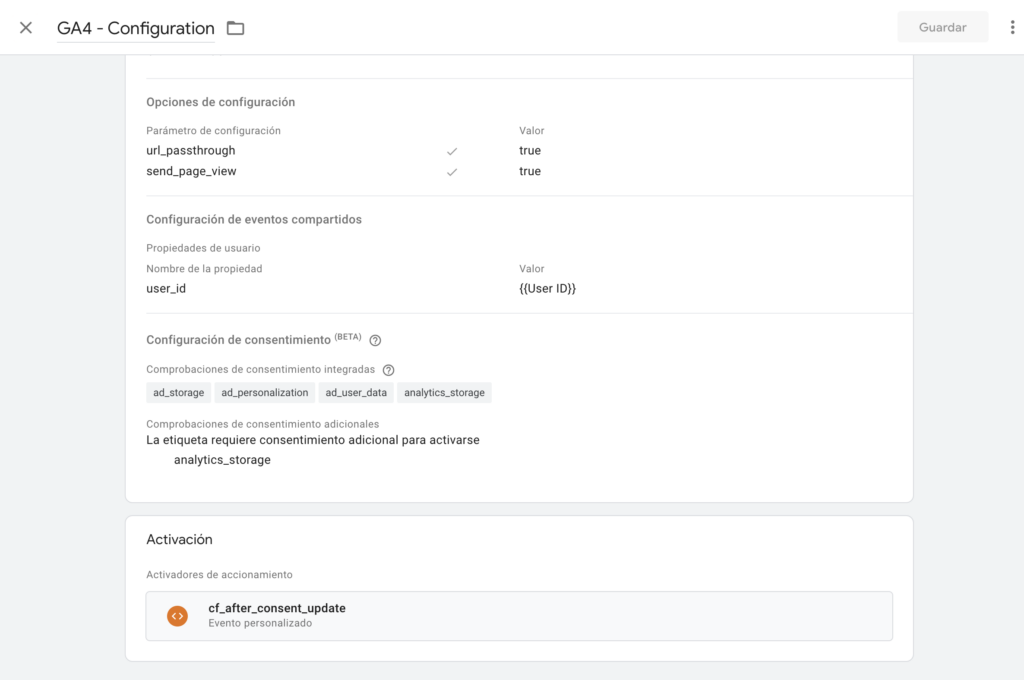This screenshot has width=1024, height=680.
Task: Click the user_id property name
Action: 166,288
